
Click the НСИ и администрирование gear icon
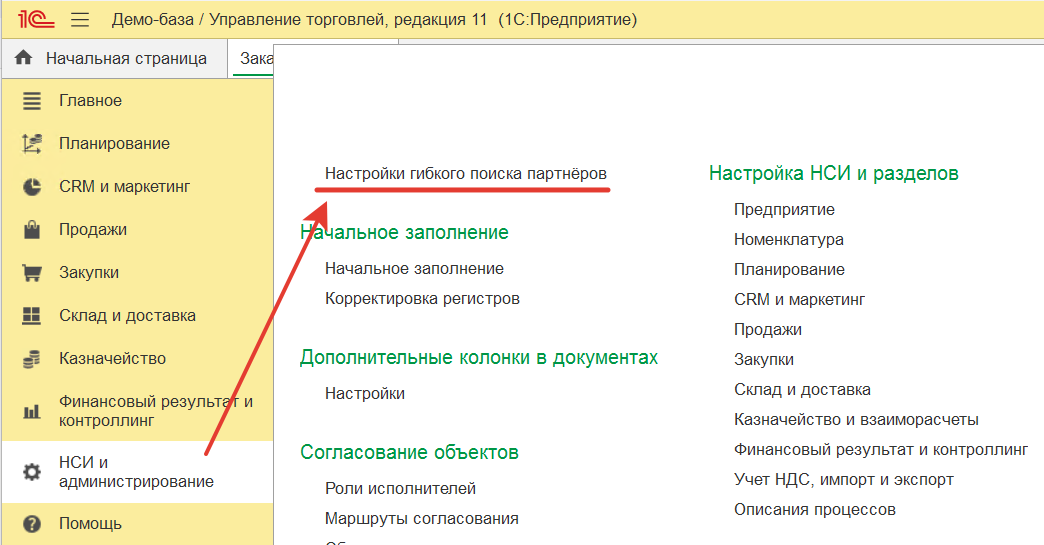(32, 472)
